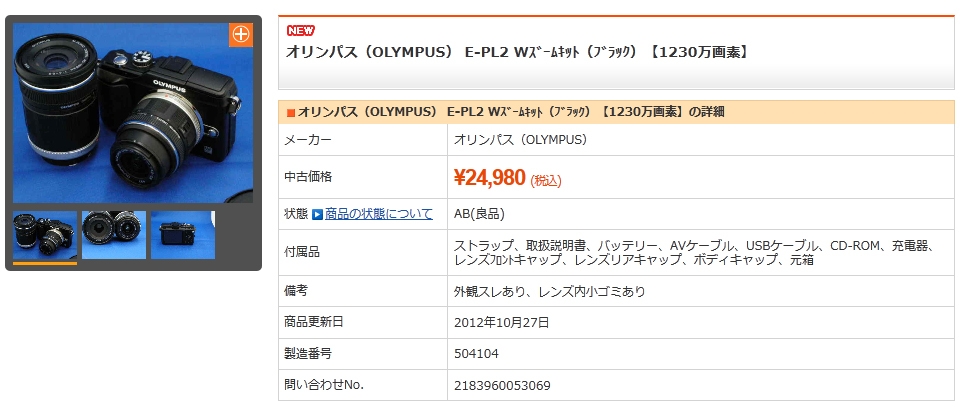The image size is (960, 407).
Task: Select the first thumbnail with camera and lens
Action: point(45,235)
